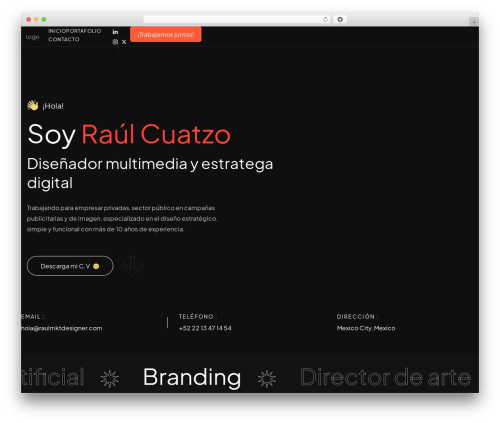Viewport: 500px width, 423px height.
Task: Click the starburst icon right of Branding
Action: tap(267, 378)
